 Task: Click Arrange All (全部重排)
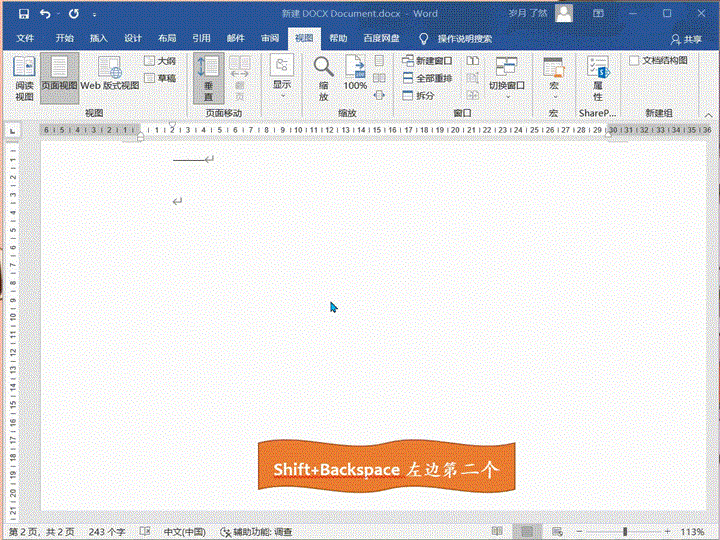coord(427,78)
